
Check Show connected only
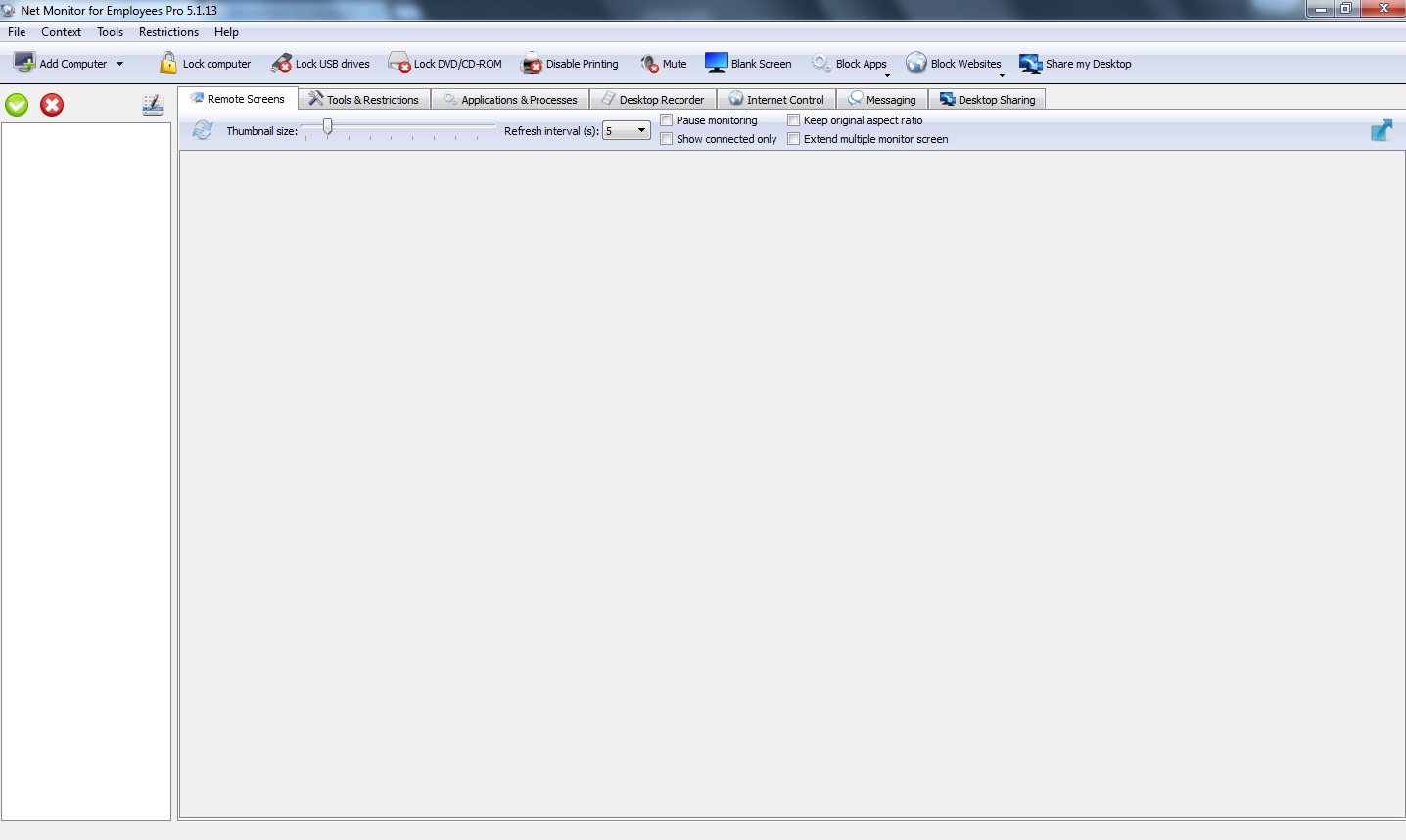[x=666, y=139]
